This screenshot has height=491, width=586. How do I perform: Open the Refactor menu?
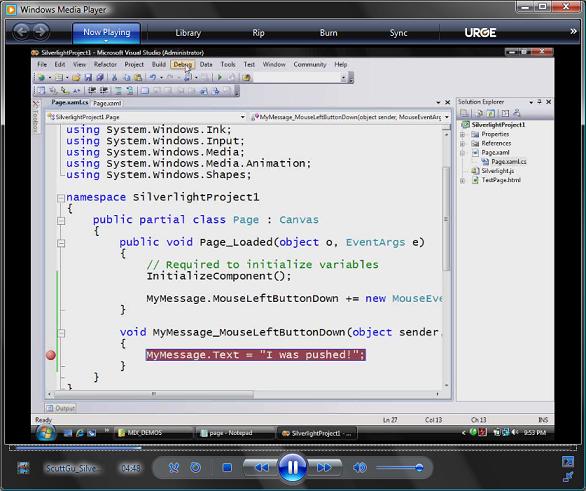[105, 65]
